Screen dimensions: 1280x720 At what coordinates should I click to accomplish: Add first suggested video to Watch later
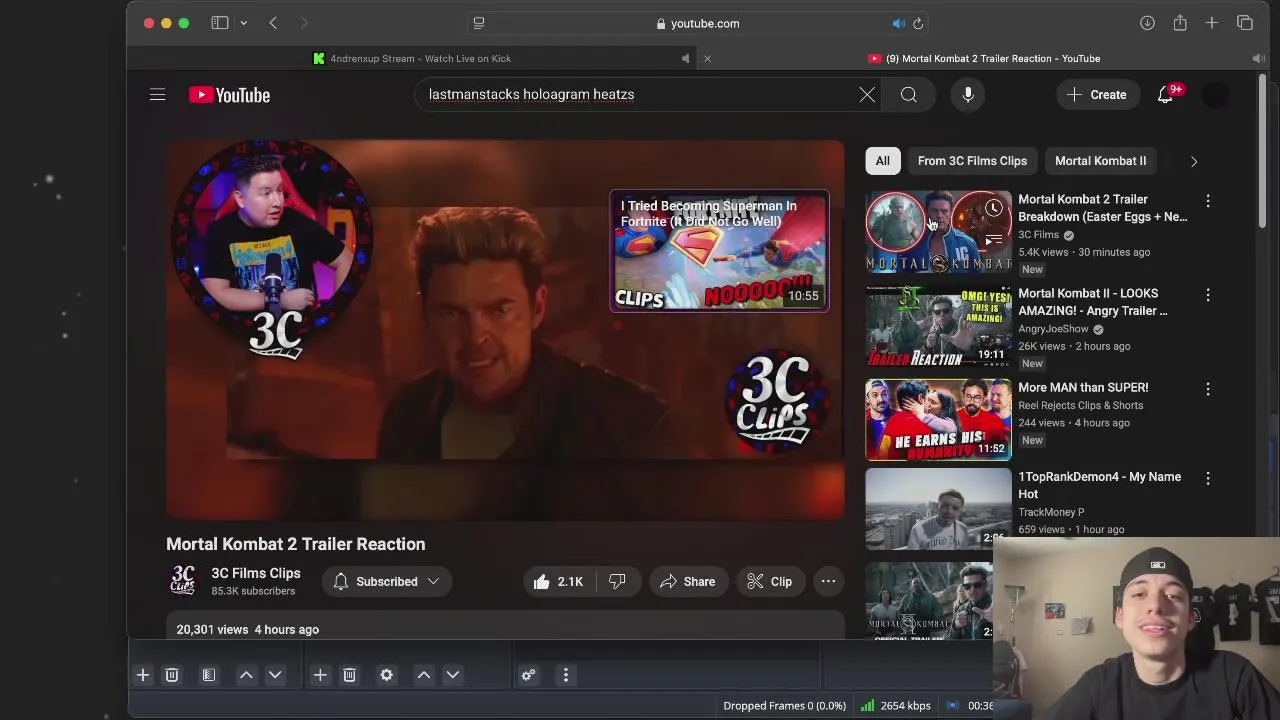(993, 209)
